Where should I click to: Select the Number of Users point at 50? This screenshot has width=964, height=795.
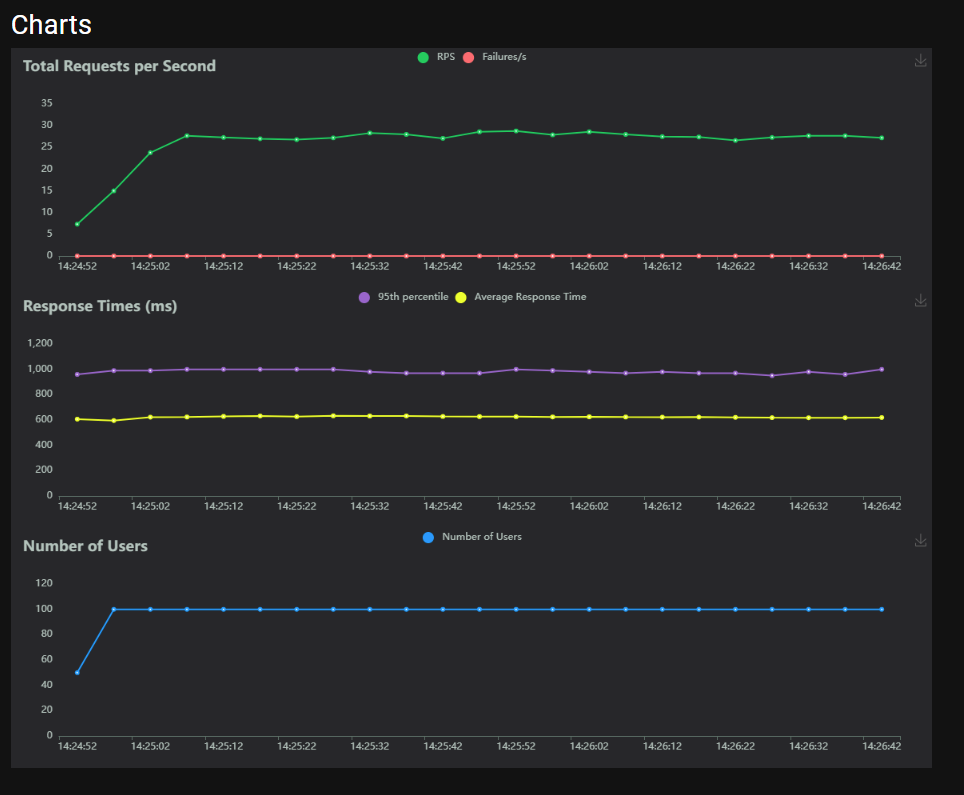[77, 672]
